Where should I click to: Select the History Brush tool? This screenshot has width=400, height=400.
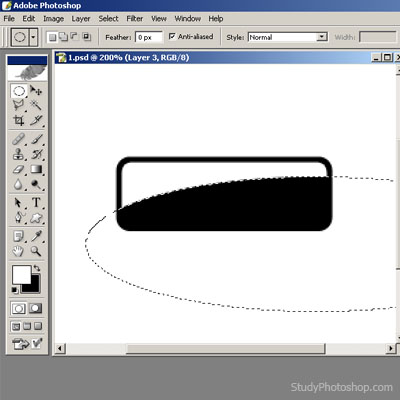36,154
